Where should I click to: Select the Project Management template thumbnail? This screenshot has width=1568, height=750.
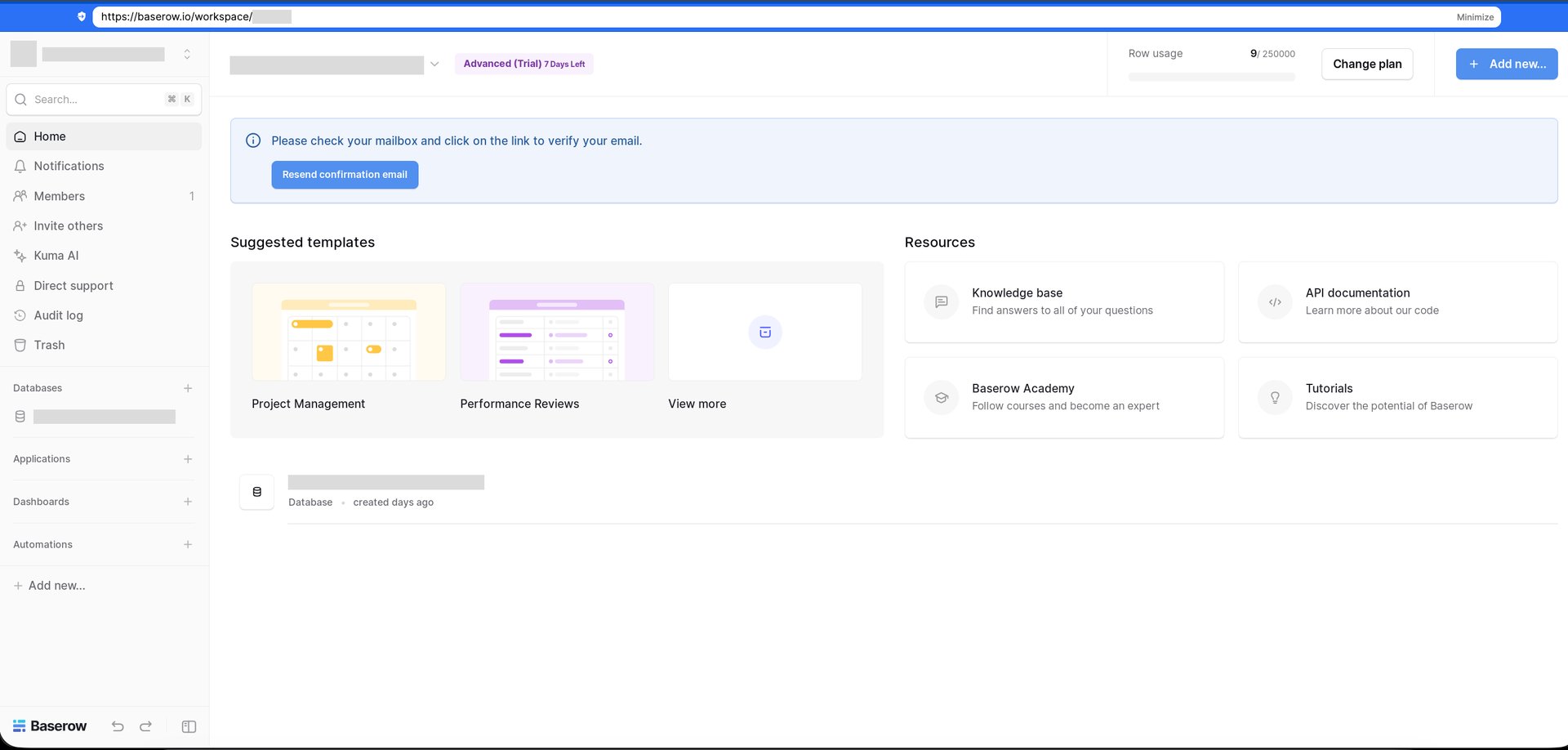tap(349, 332)
